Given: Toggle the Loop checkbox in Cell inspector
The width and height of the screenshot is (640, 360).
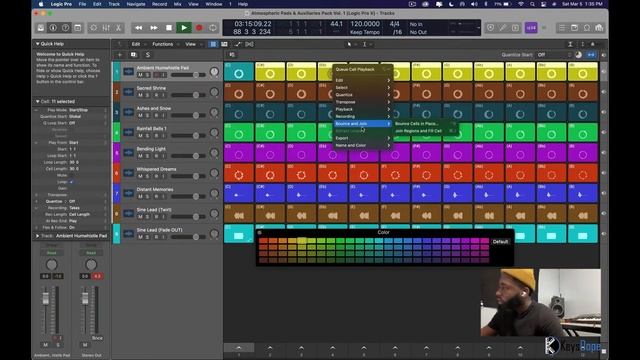Looking at the screenshot, I should click(71, 182).
